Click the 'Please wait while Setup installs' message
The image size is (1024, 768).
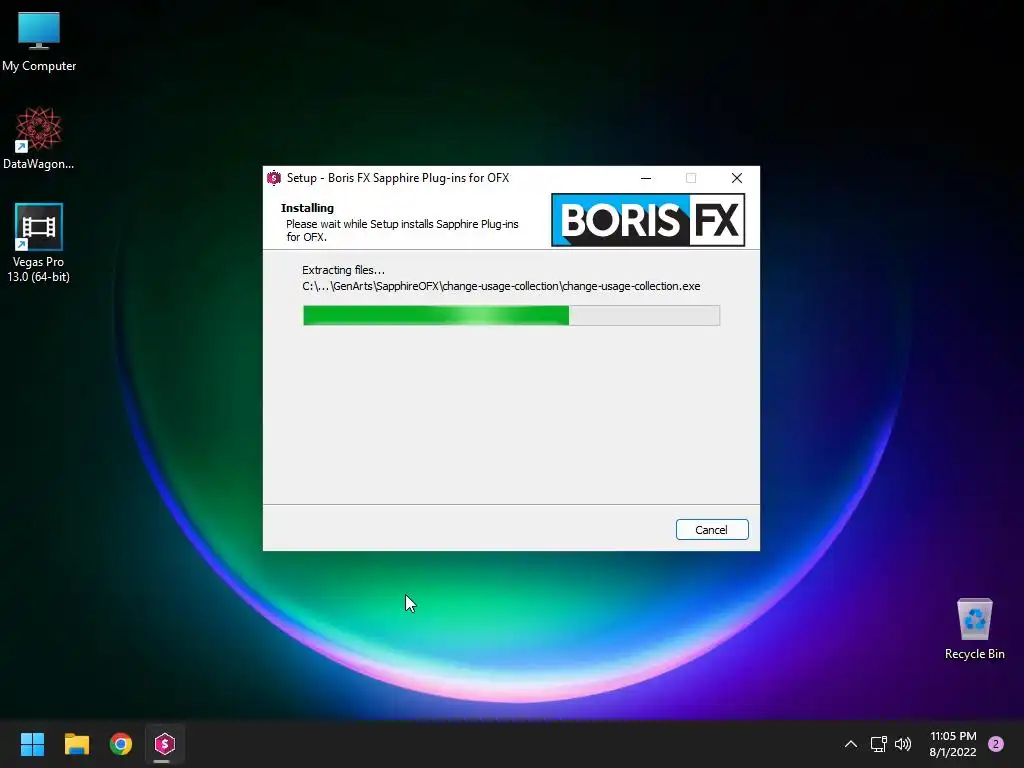click(402, 230)
